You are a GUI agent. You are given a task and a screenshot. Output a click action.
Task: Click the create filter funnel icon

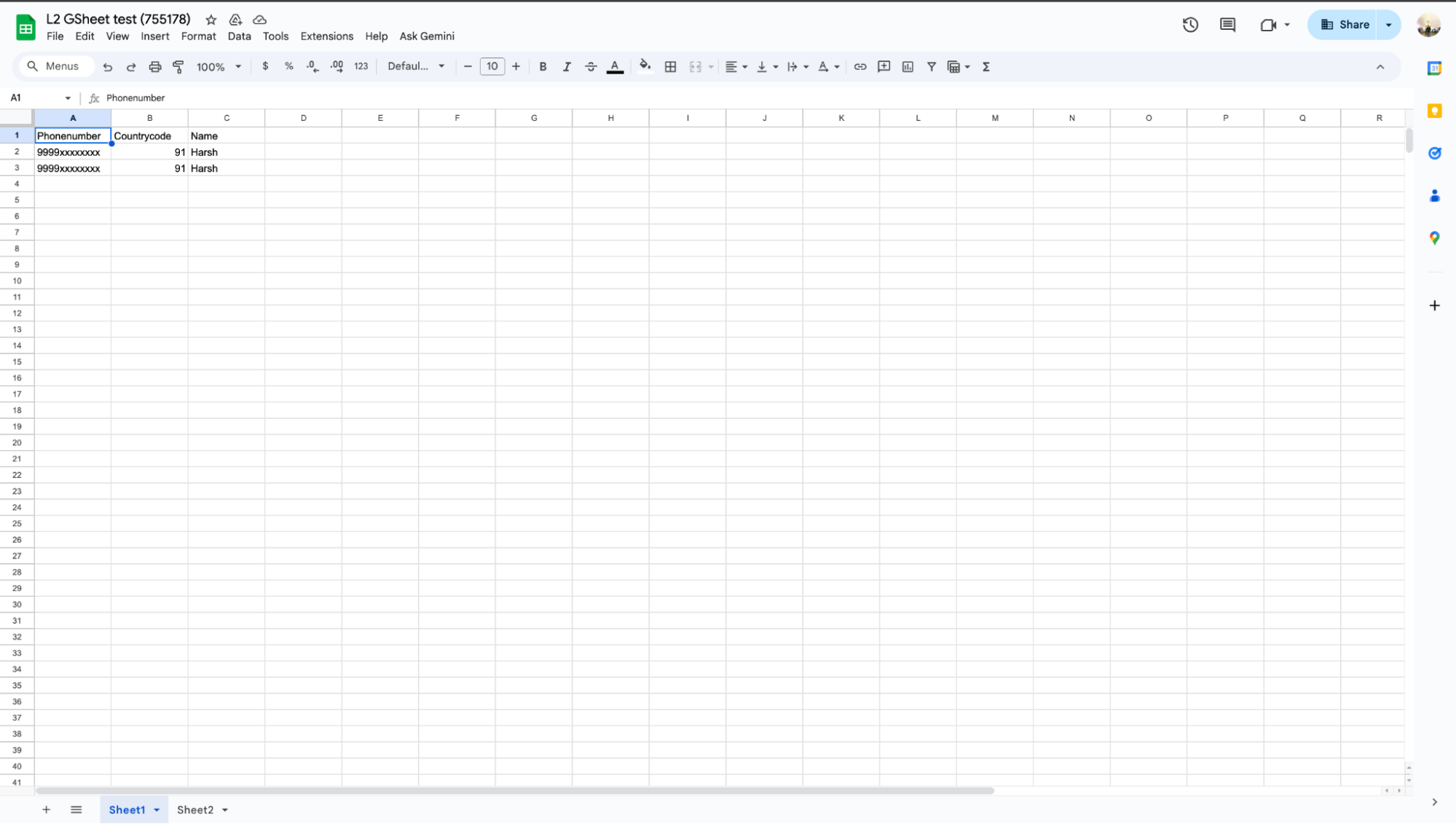click(x=931, y=66)
